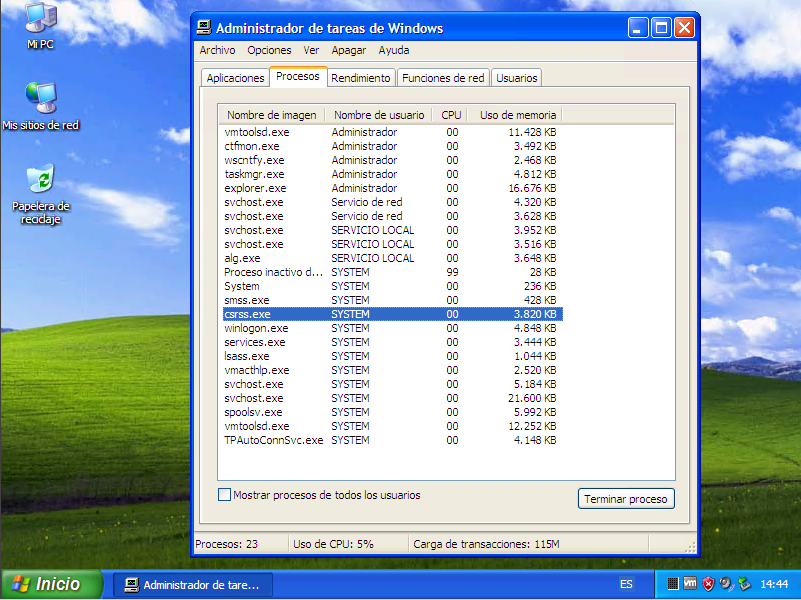The width and height of the screenshot is (801, 600).
Task: Select the vmtoolsd.exe process using 11.428 KB
Action: click(x=392, y=132)
